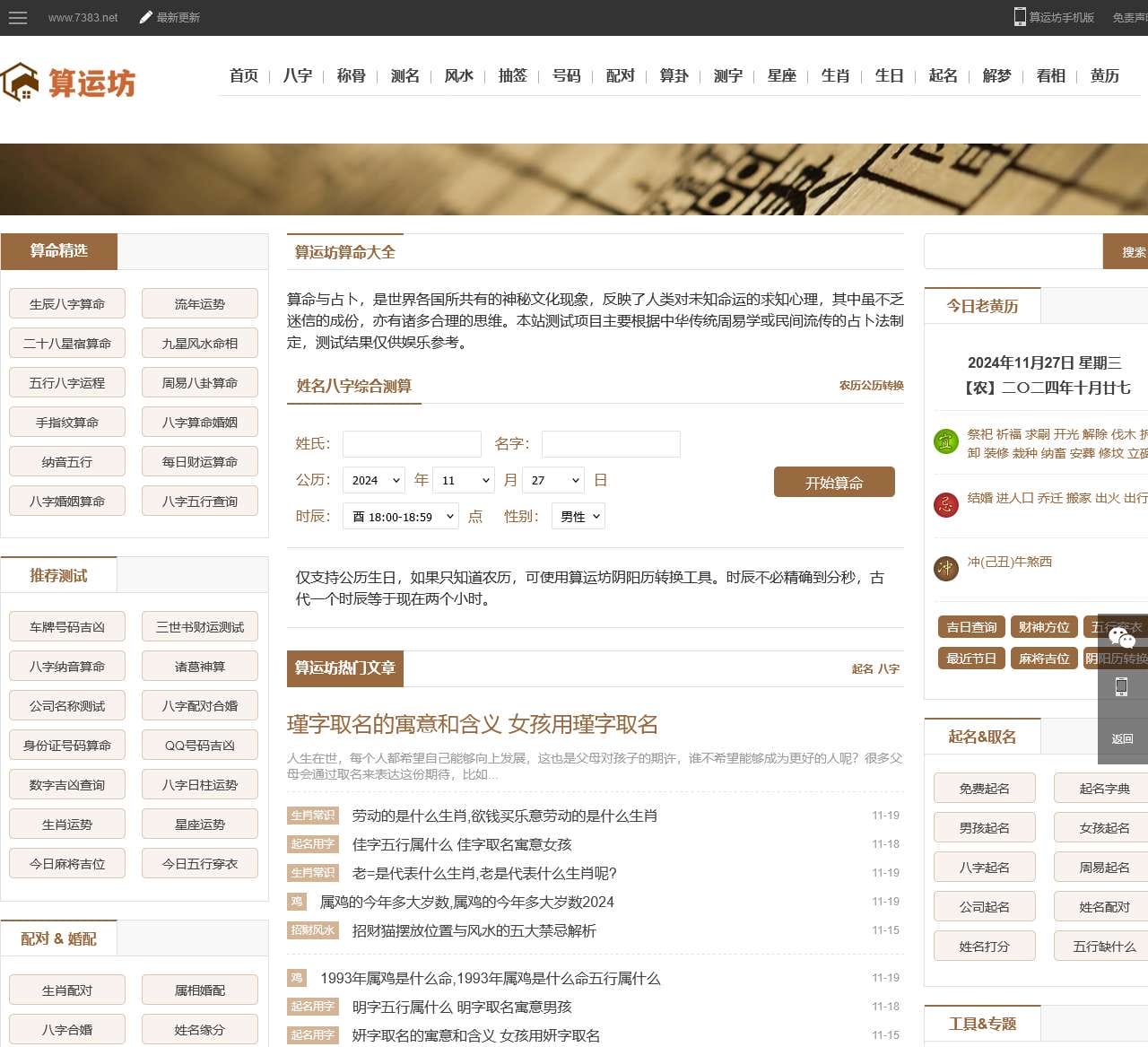This screenshot has width=1148, height=1047.
Task: Click the 搜索 search button
Action: pos(1126,251)
